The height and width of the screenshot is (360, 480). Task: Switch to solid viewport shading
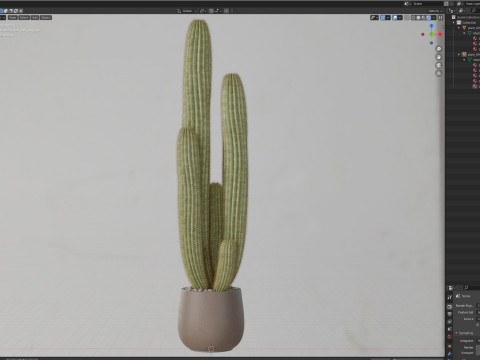[418, 17]
